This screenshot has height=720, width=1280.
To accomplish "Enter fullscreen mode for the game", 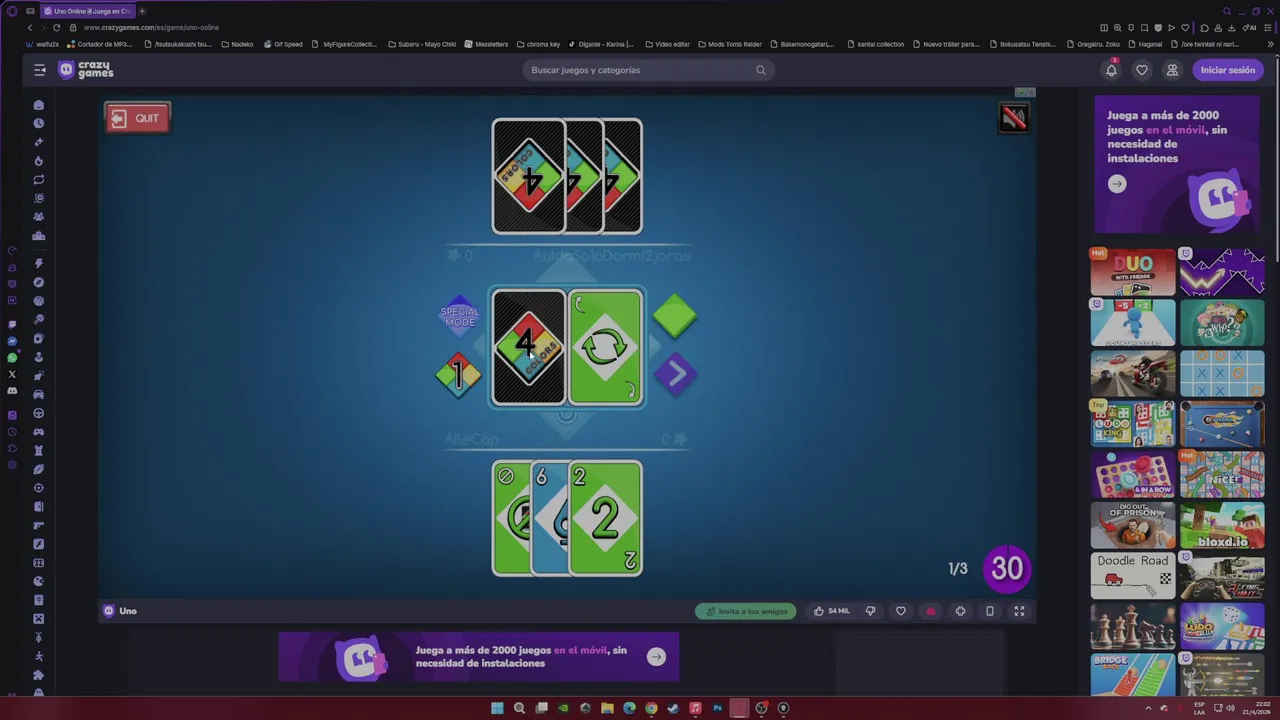I will tap(1019, 611).
